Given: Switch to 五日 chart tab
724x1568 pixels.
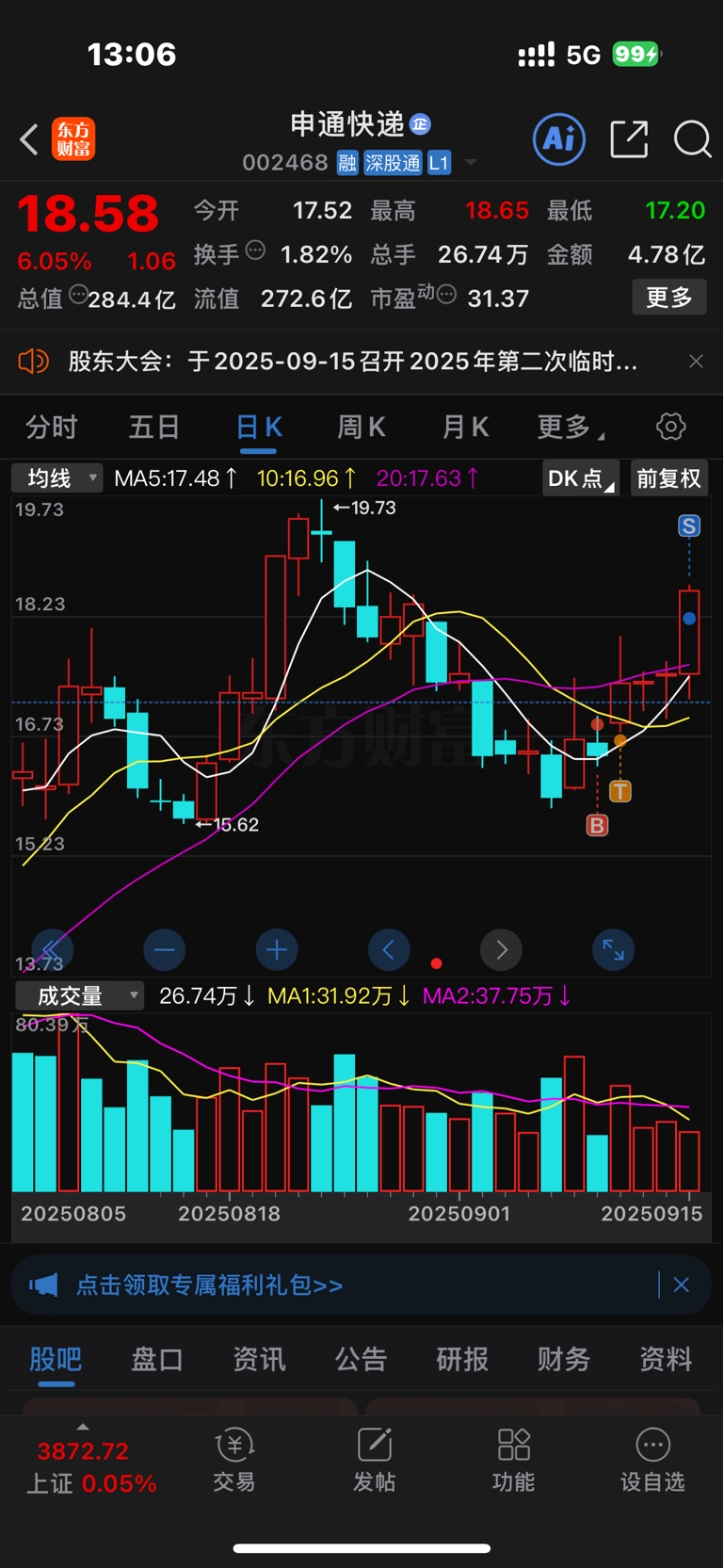Looking at the screenshot, I should [154, 428].
